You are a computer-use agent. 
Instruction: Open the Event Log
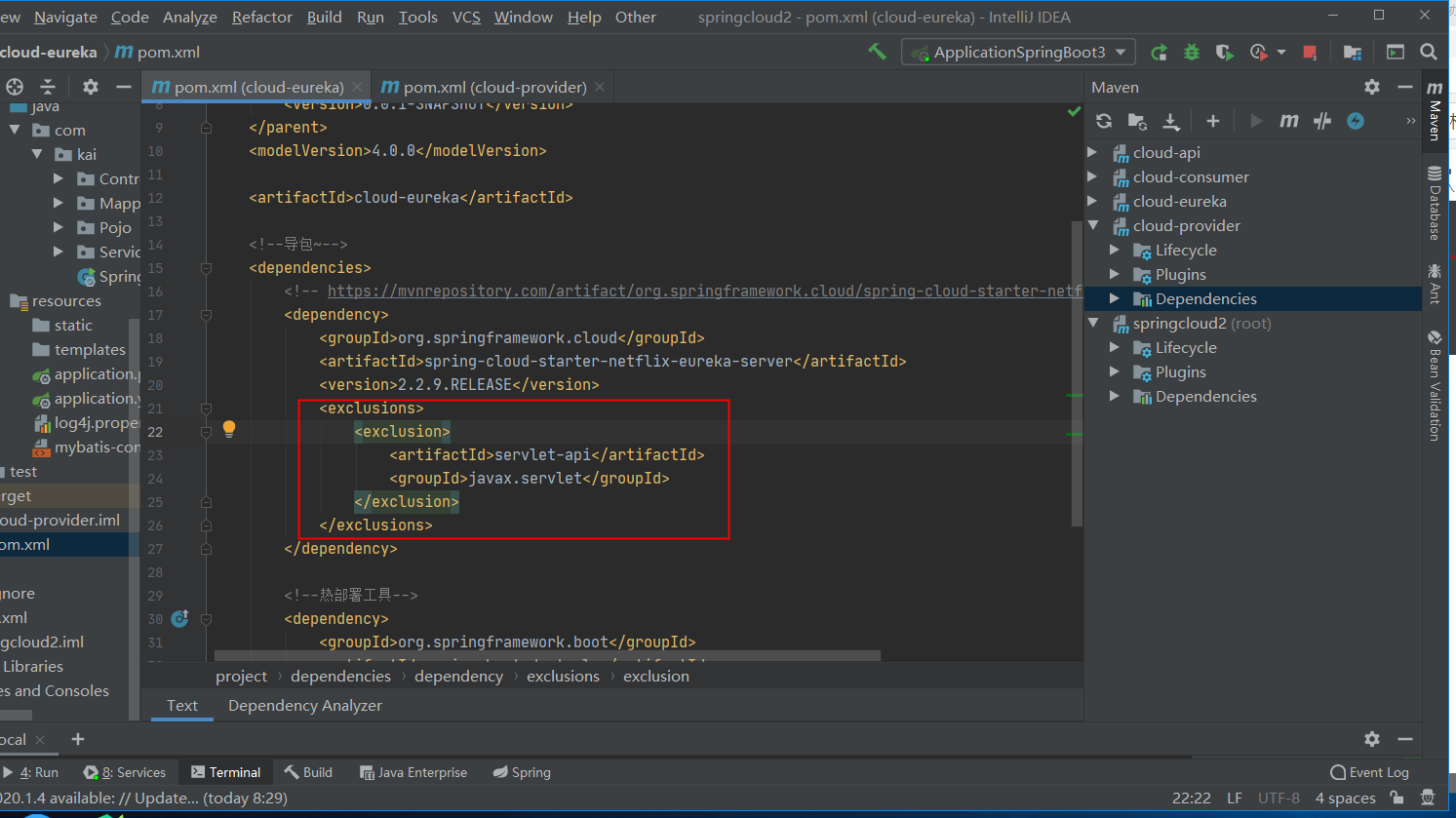coord(1369,772)
